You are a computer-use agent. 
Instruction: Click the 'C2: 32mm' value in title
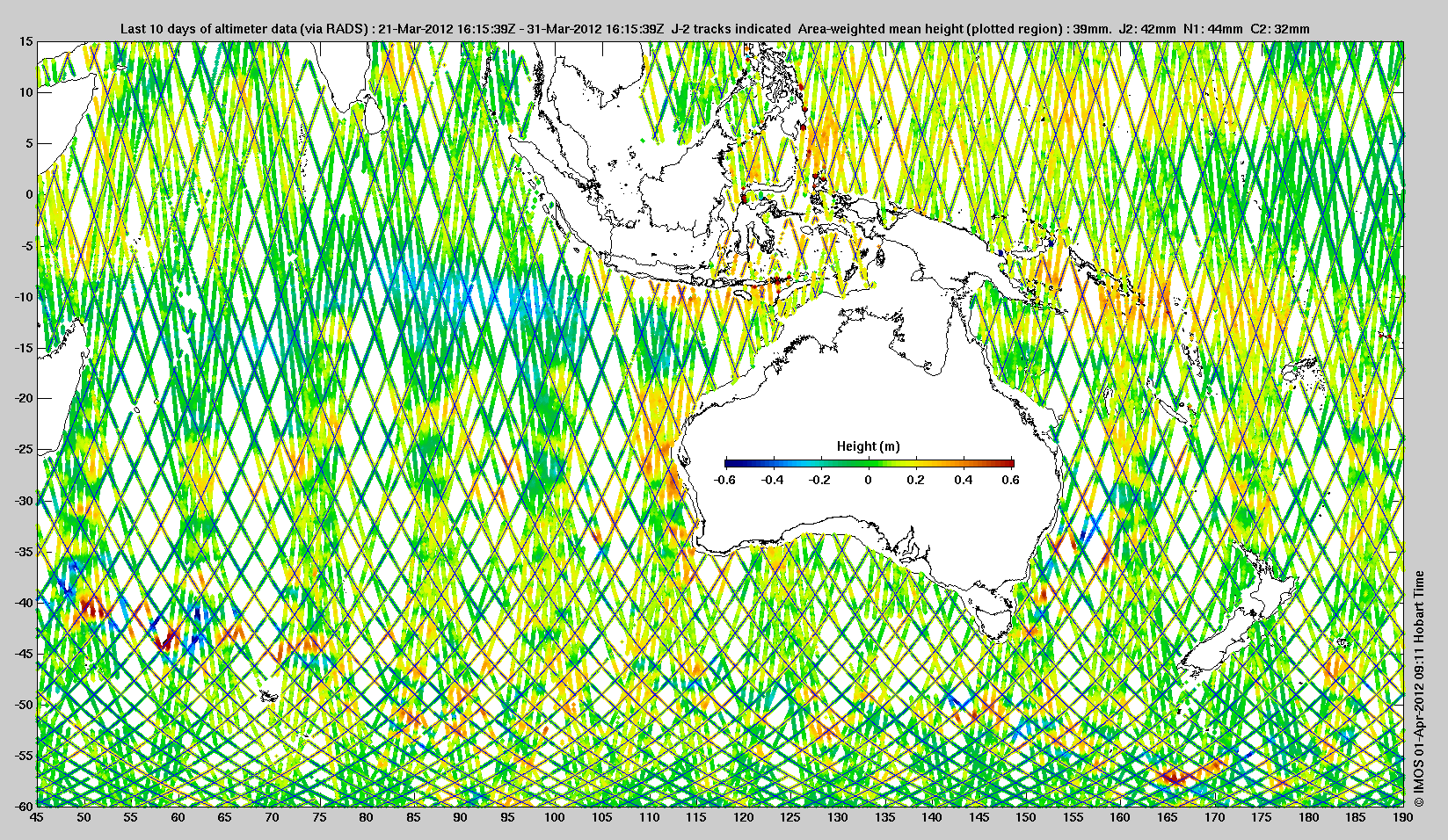click(x=1280, y=29)
